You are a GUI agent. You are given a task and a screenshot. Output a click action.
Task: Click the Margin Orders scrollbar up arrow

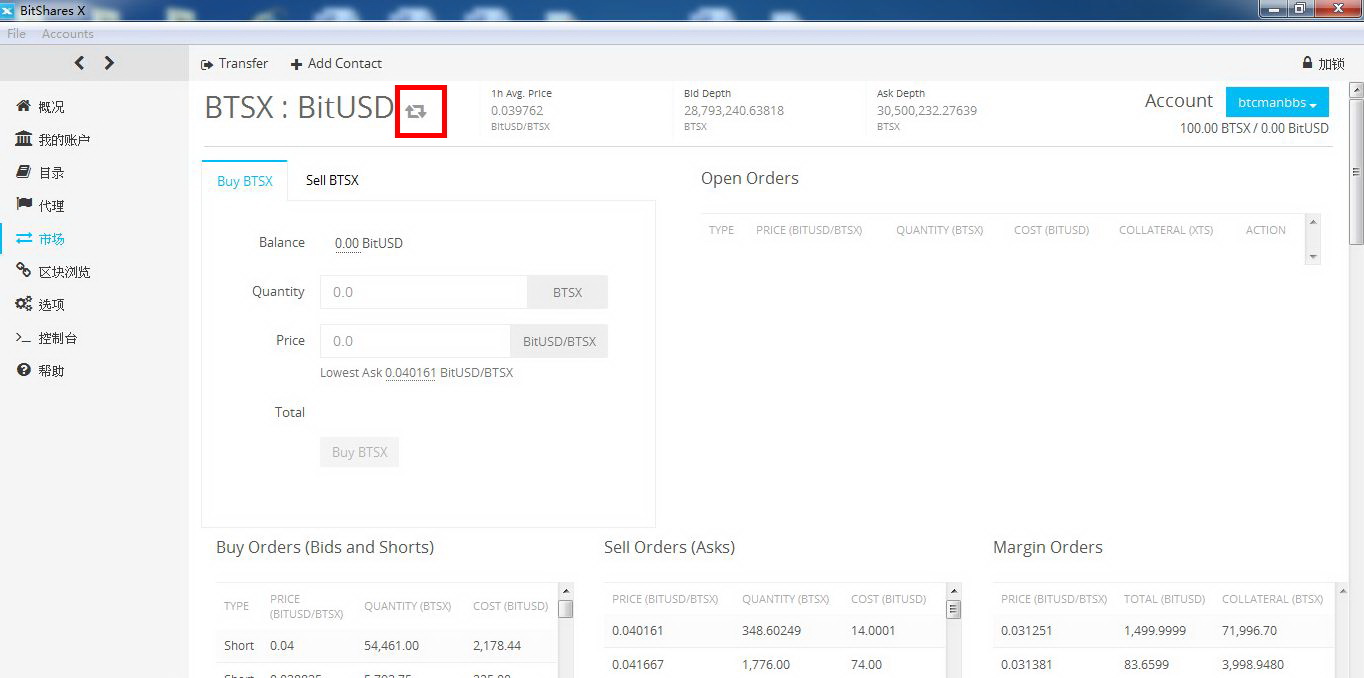coord(1341,591)
